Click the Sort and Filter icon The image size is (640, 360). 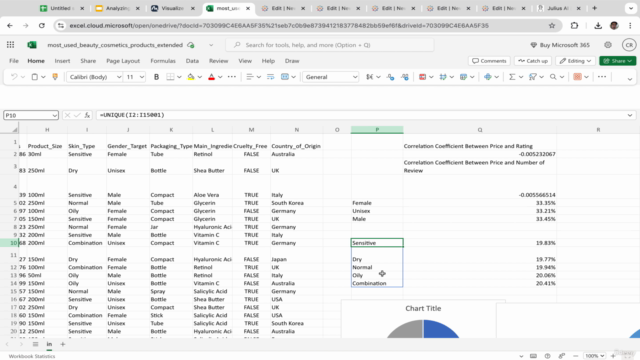click(x=533, y=77)
